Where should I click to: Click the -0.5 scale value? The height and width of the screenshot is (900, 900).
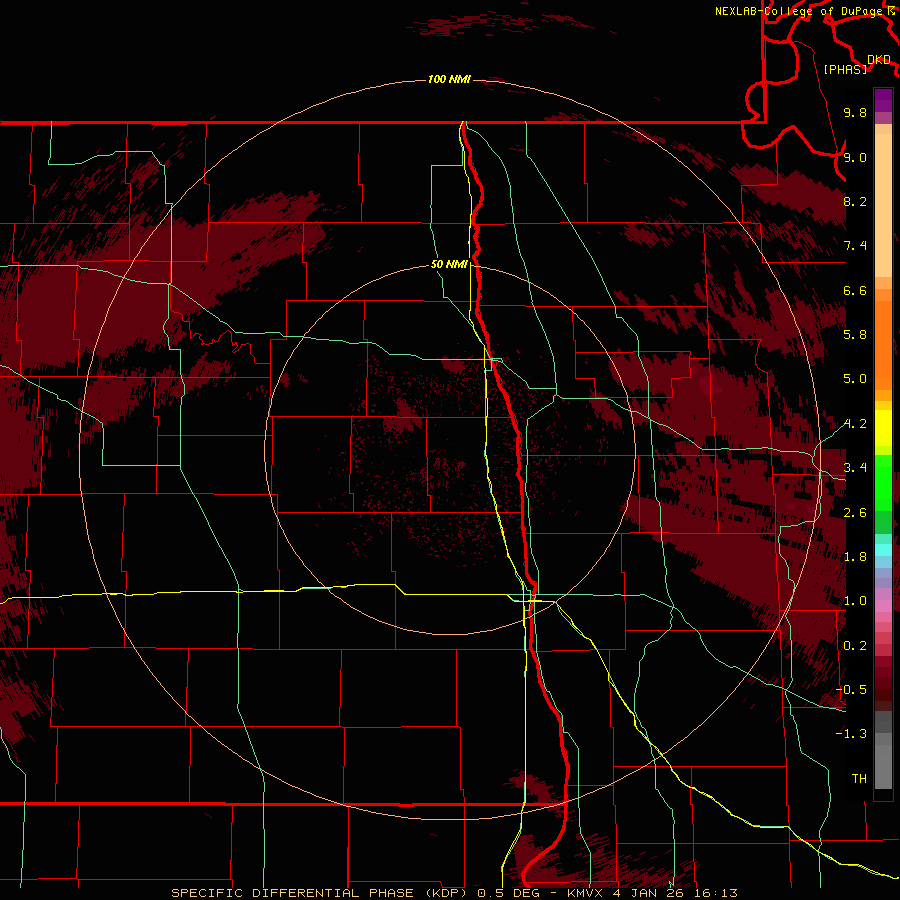(x=851, y=690)
